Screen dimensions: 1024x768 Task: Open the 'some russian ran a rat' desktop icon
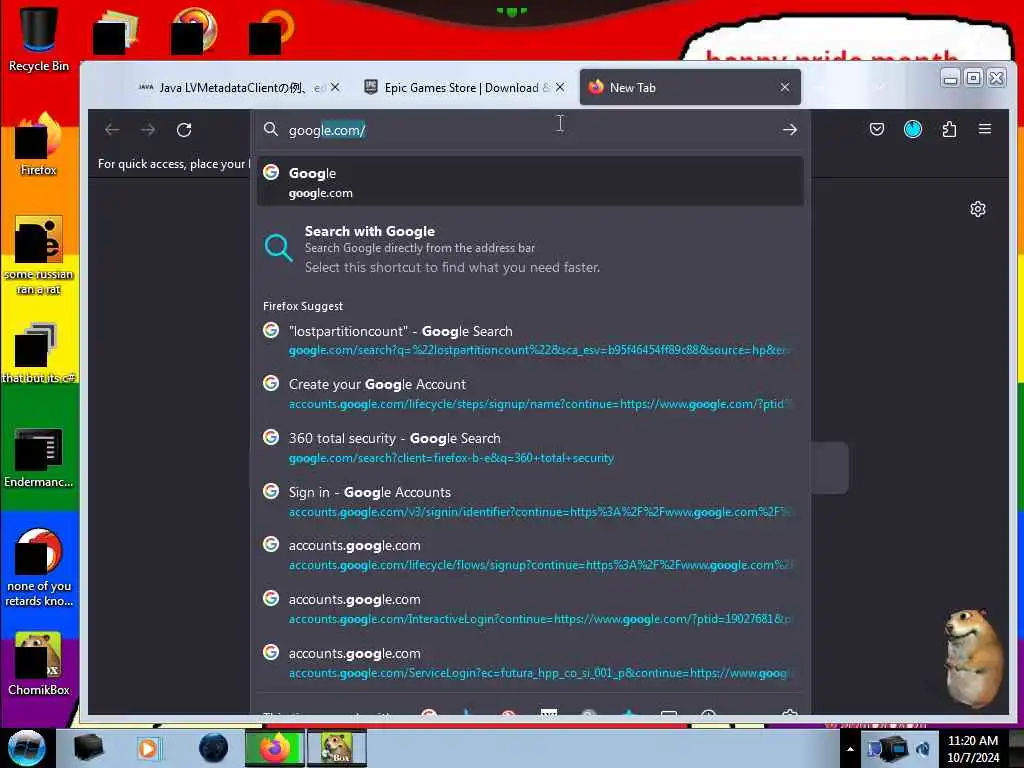tap(39, 255)
